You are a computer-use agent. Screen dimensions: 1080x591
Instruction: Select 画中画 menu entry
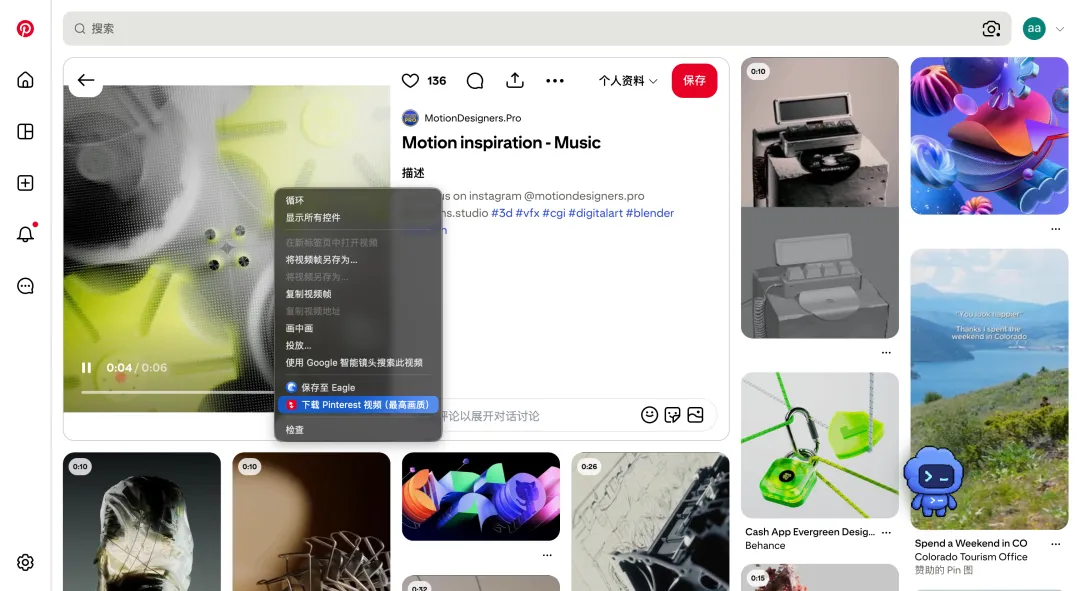pyautogui.click(x=358, y=329)
